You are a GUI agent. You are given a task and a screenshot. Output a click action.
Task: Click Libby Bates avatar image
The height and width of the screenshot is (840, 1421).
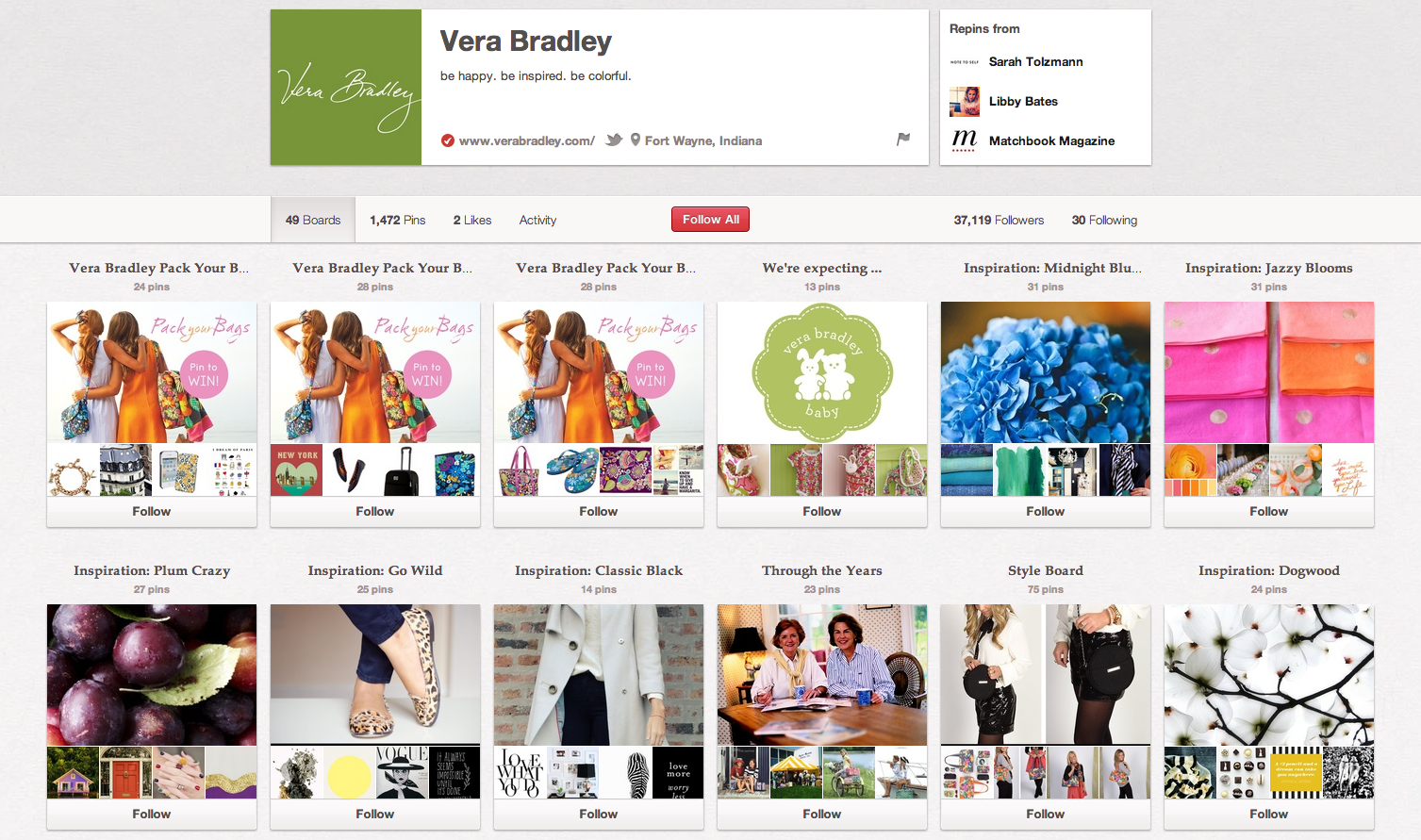pyautogui.click(x=965, y=101)
